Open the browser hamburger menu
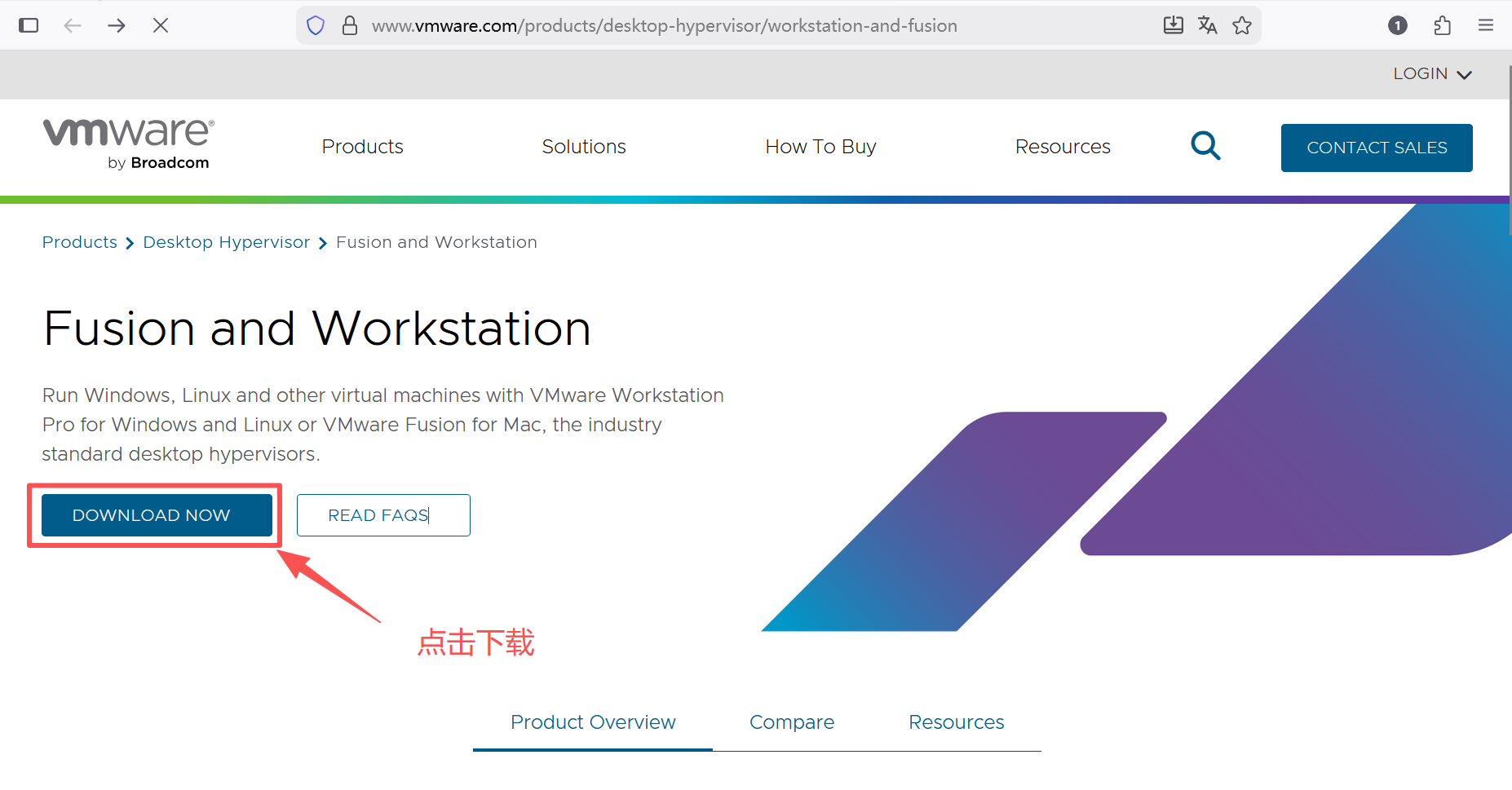 [x=1486, y=25]
